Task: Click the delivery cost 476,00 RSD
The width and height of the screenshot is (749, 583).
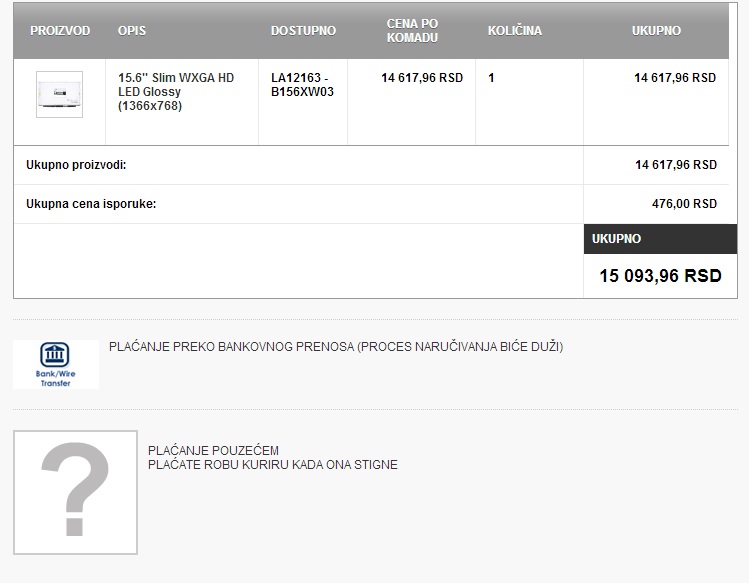Action: point(684,204)
